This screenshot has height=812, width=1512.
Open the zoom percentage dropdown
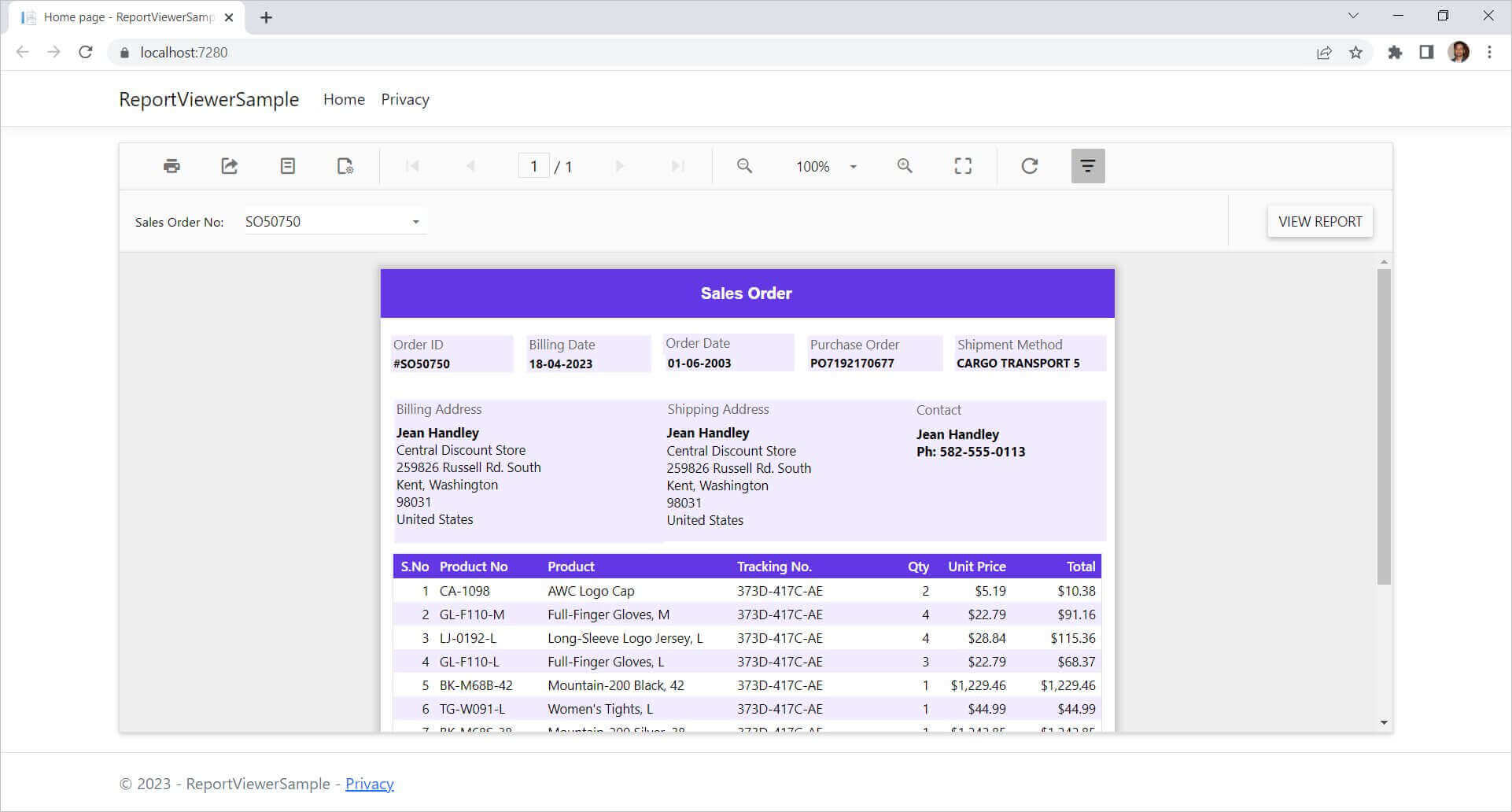[x=853, y=166]
